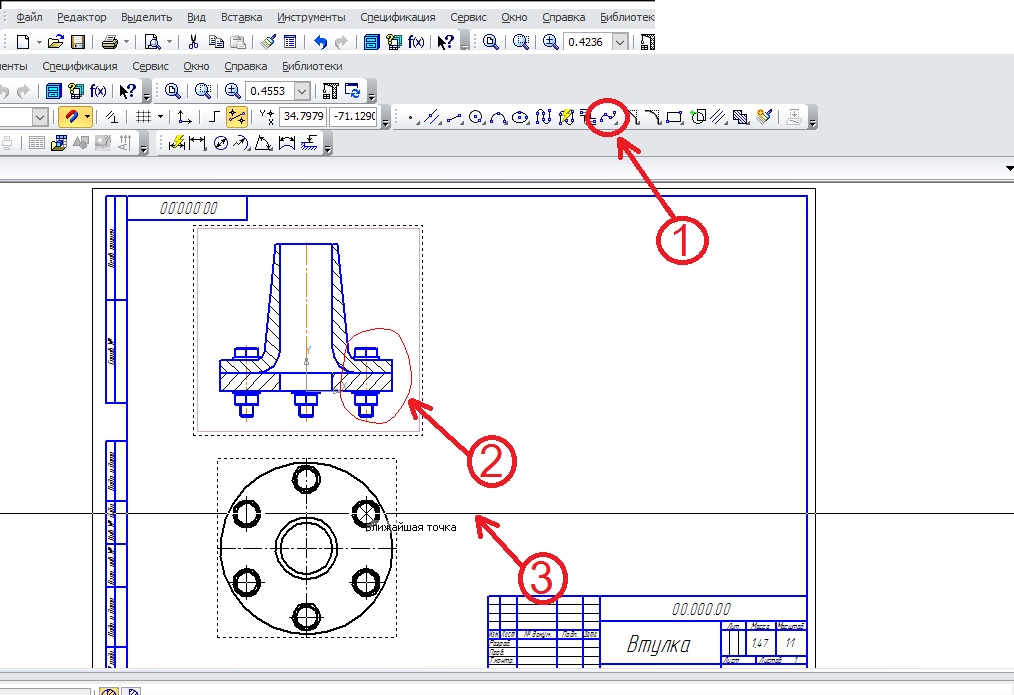
Task: Expand the grid options dropdown arrow
Action: click(x=159, y=117)
